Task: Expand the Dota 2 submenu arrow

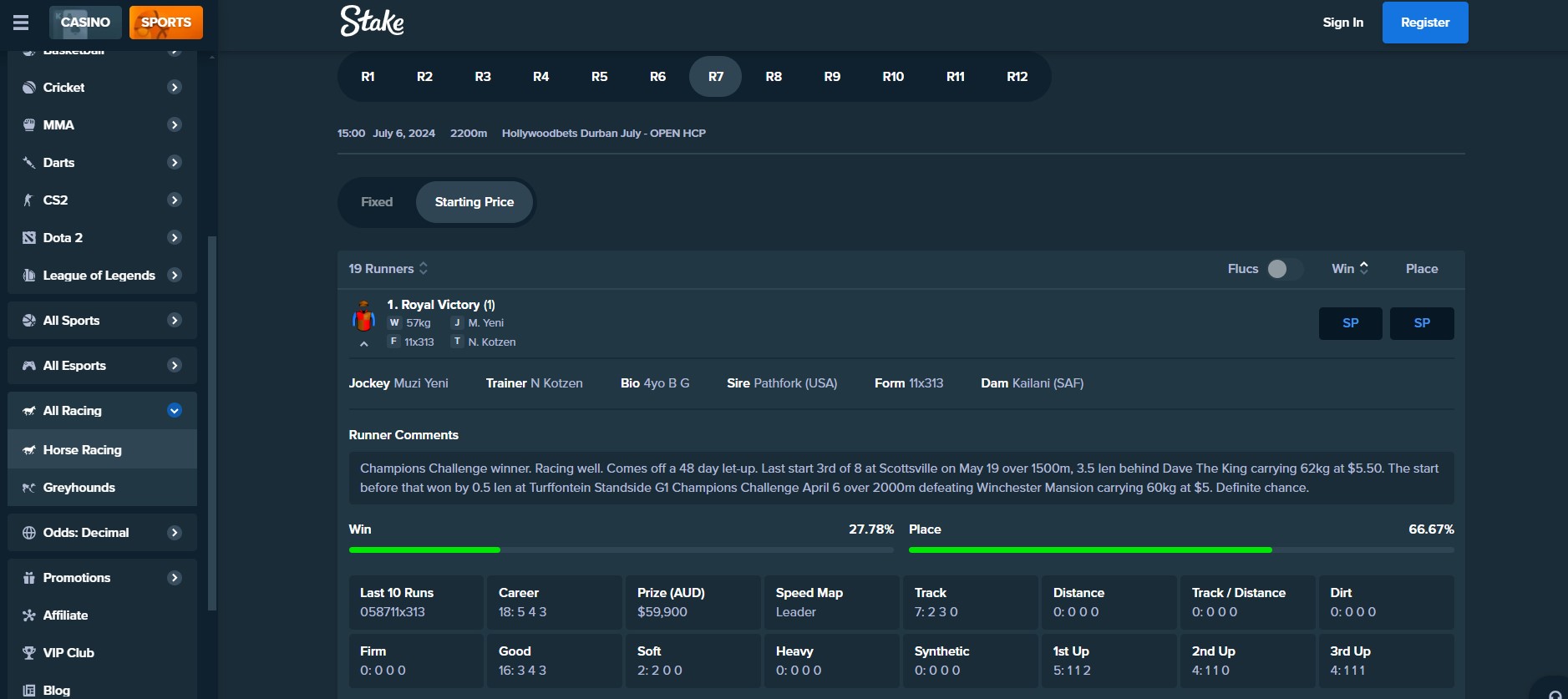Action: pyautogui.click(x=175, y=237)
